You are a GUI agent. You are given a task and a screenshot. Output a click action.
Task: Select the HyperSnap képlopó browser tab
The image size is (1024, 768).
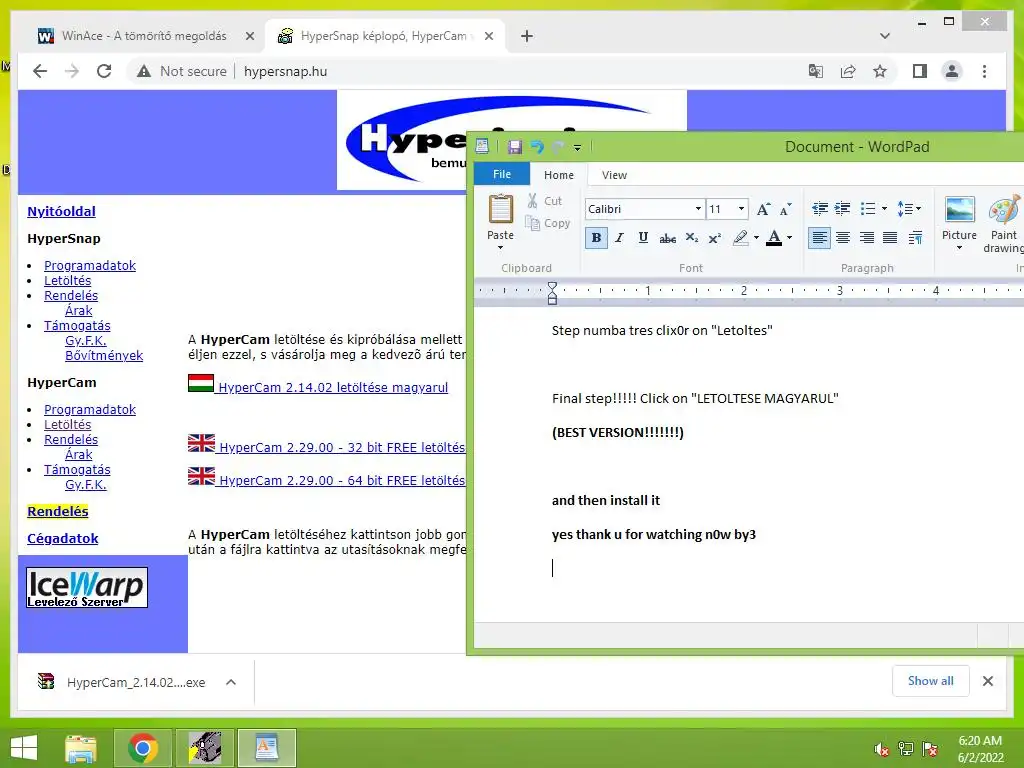point(383,36)
